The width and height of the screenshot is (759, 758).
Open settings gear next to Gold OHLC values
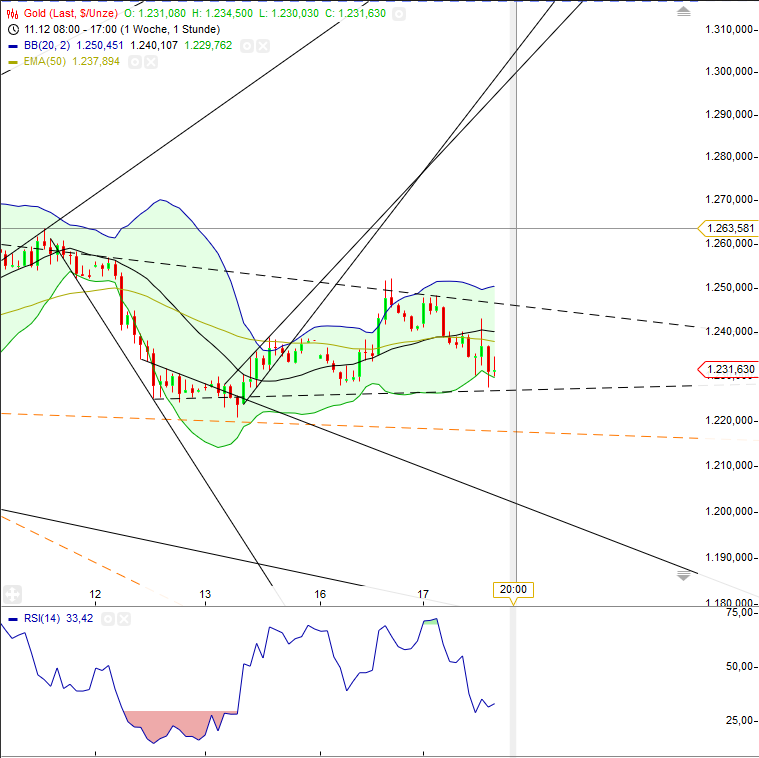click(x=398, y=14)
